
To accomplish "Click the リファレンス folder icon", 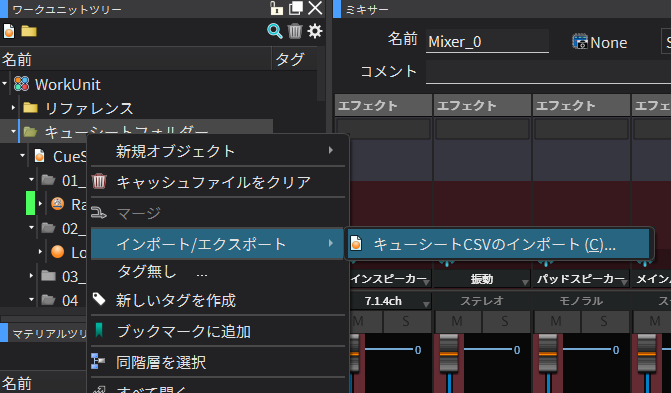I will (x=30, y=107).
